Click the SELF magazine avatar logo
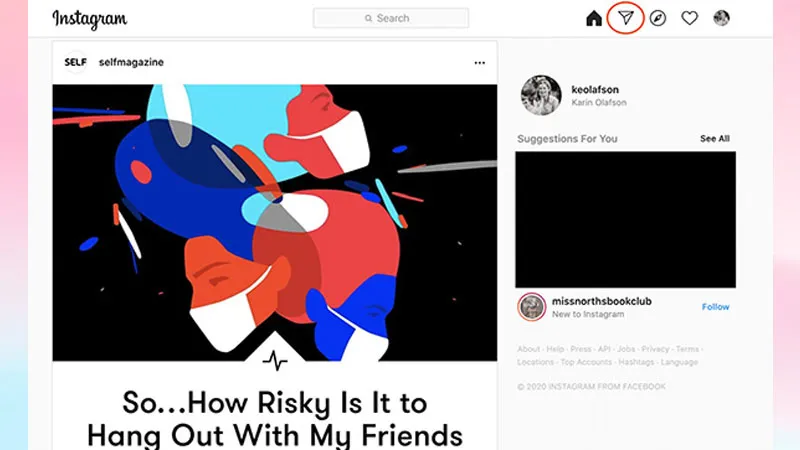The image size is (800, 450). 76,62
